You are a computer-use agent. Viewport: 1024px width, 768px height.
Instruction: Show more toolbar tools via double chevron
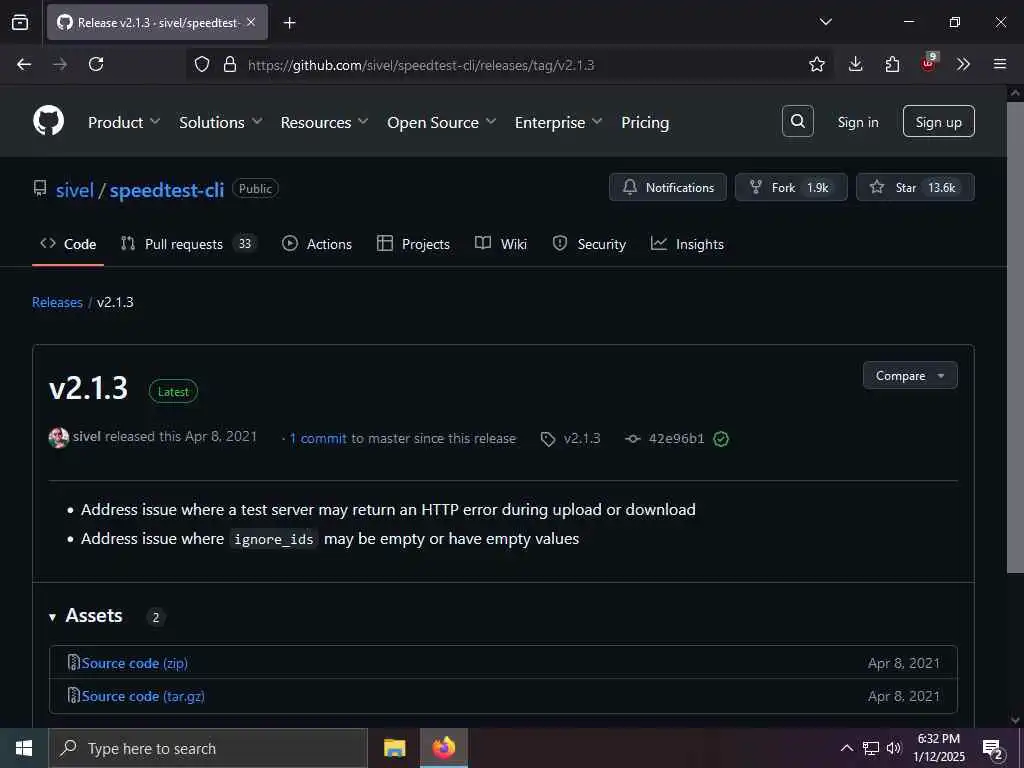[963, 64]
